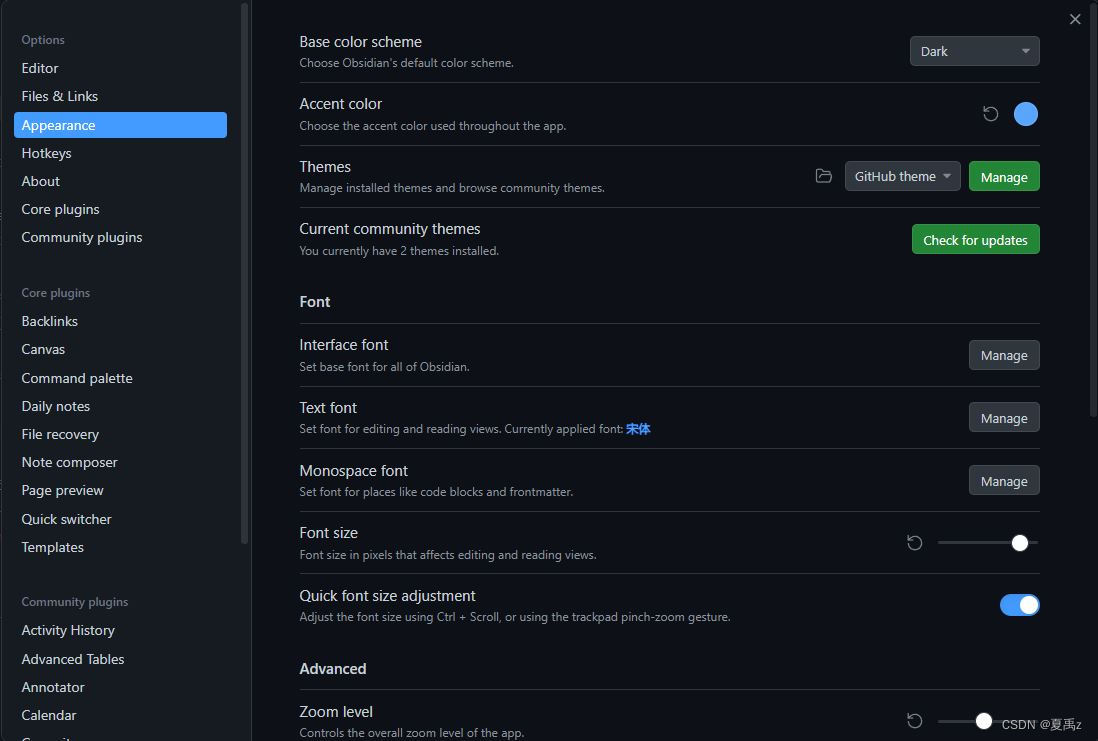The height and width of the screenshot is (741, 1098).
Task: Reset zoom level using restore icon
Action: pos(915,721)
